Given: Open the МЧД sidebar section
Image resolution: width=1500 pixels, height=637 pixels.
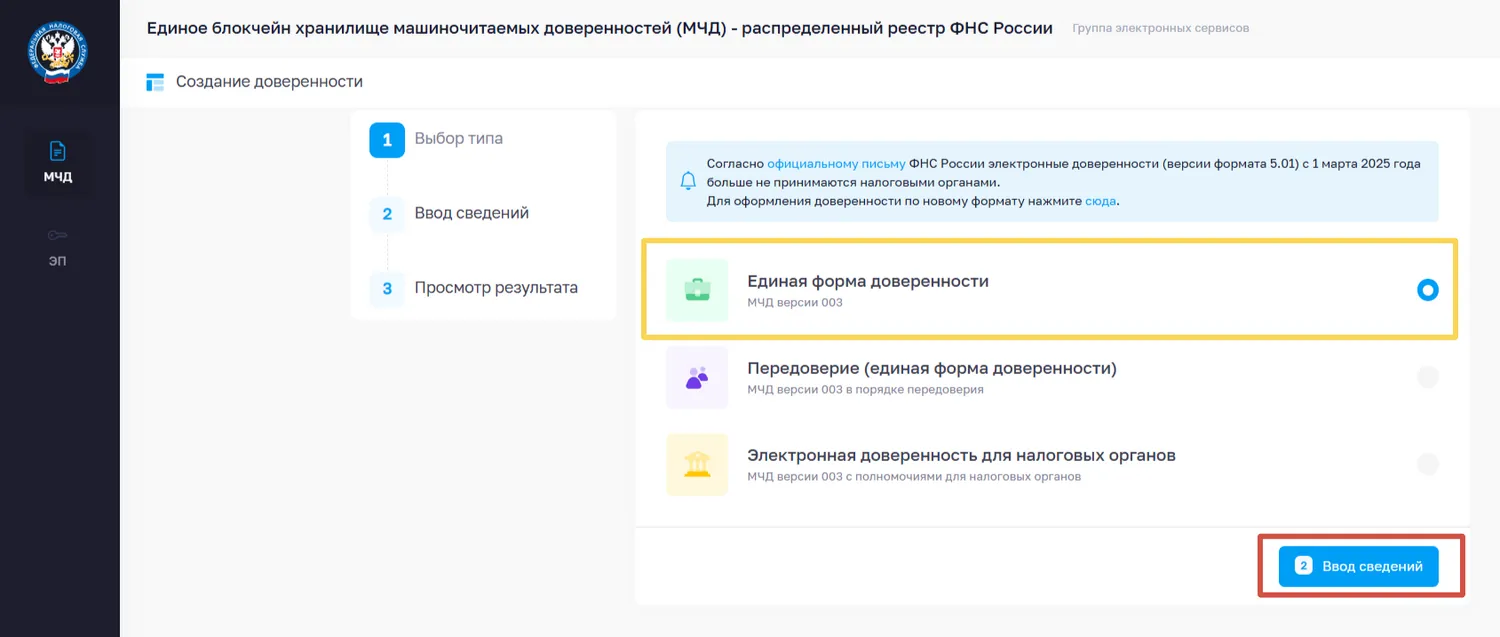Looking at the screenshot, I should click(x=58, y=163).
